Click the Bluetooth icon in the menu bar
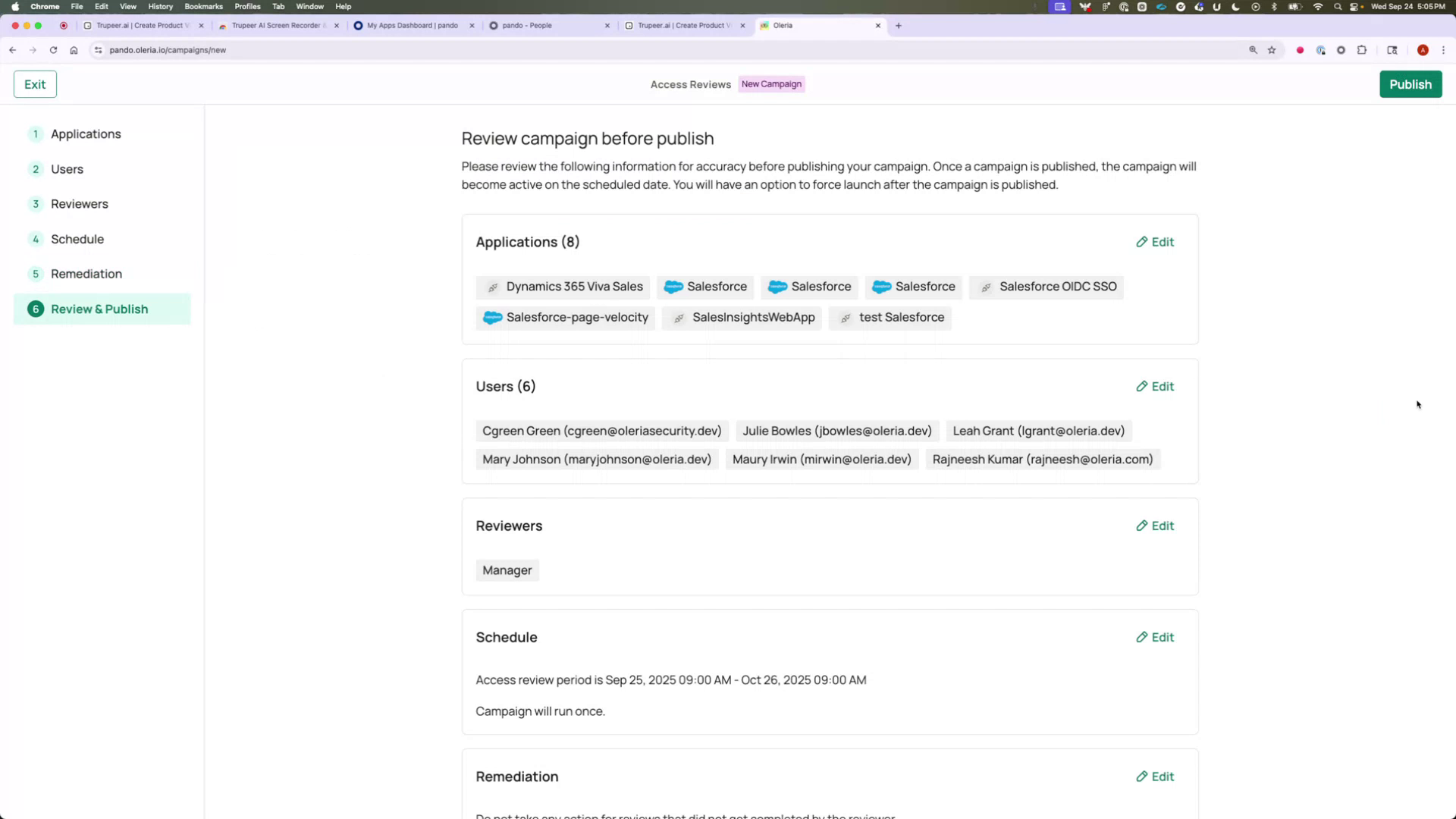This screenshot has width=1456, height=819. (x=1274, y=6)
